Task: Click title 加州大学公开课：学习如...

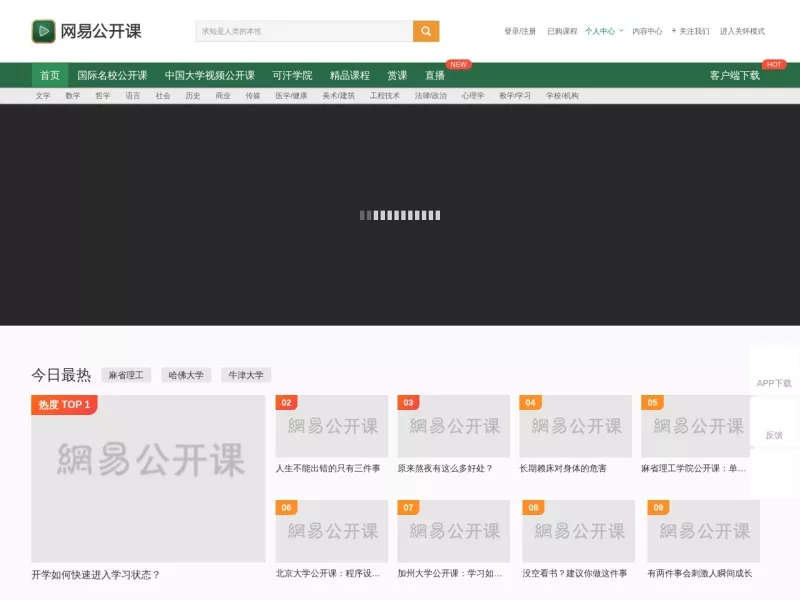Action: click(449, 573)
